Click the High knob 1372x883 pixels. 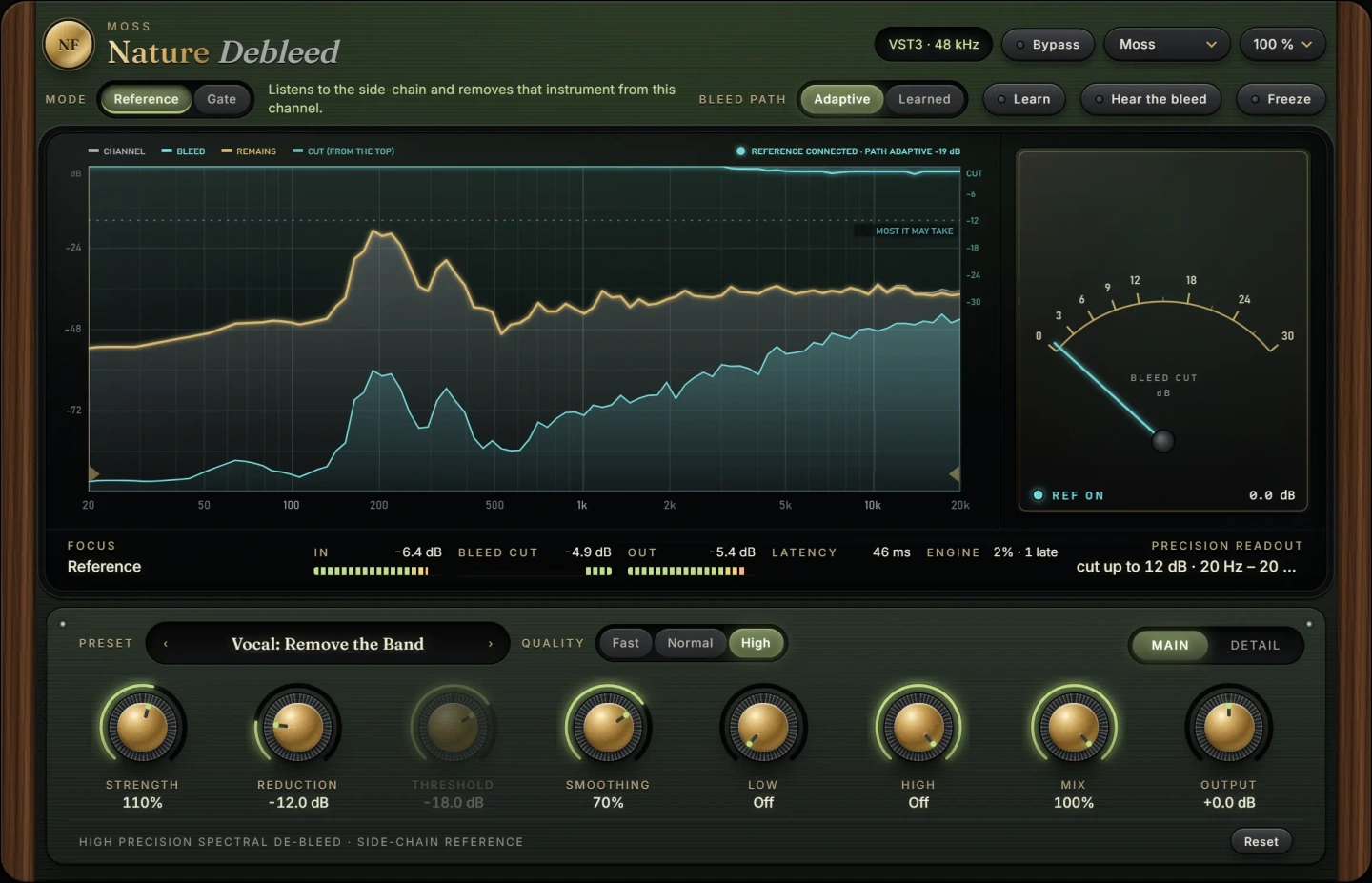[x=918, y=728]
